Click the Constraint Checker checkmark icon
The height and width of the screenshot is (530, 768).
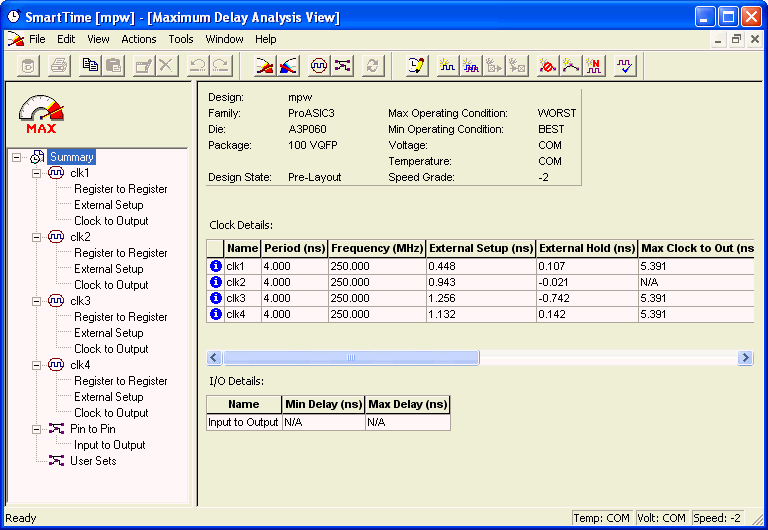tap(625, 66)
